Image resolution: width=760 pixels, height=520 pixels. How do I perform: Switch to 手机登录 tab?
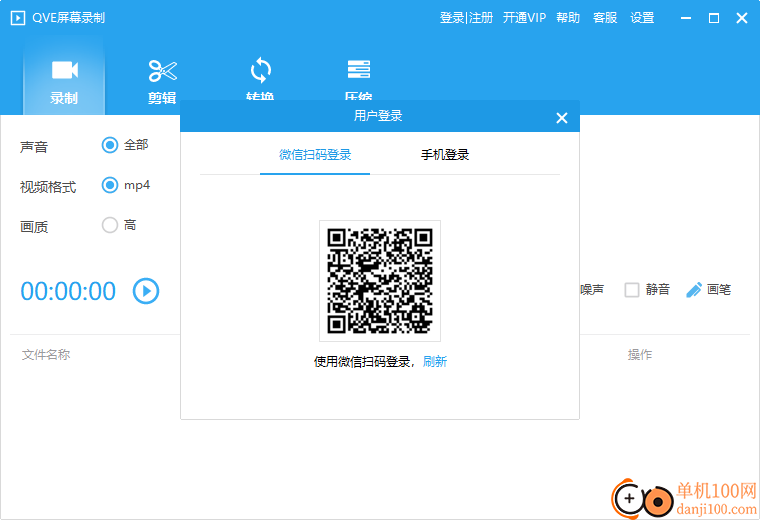tap(445, 155)
